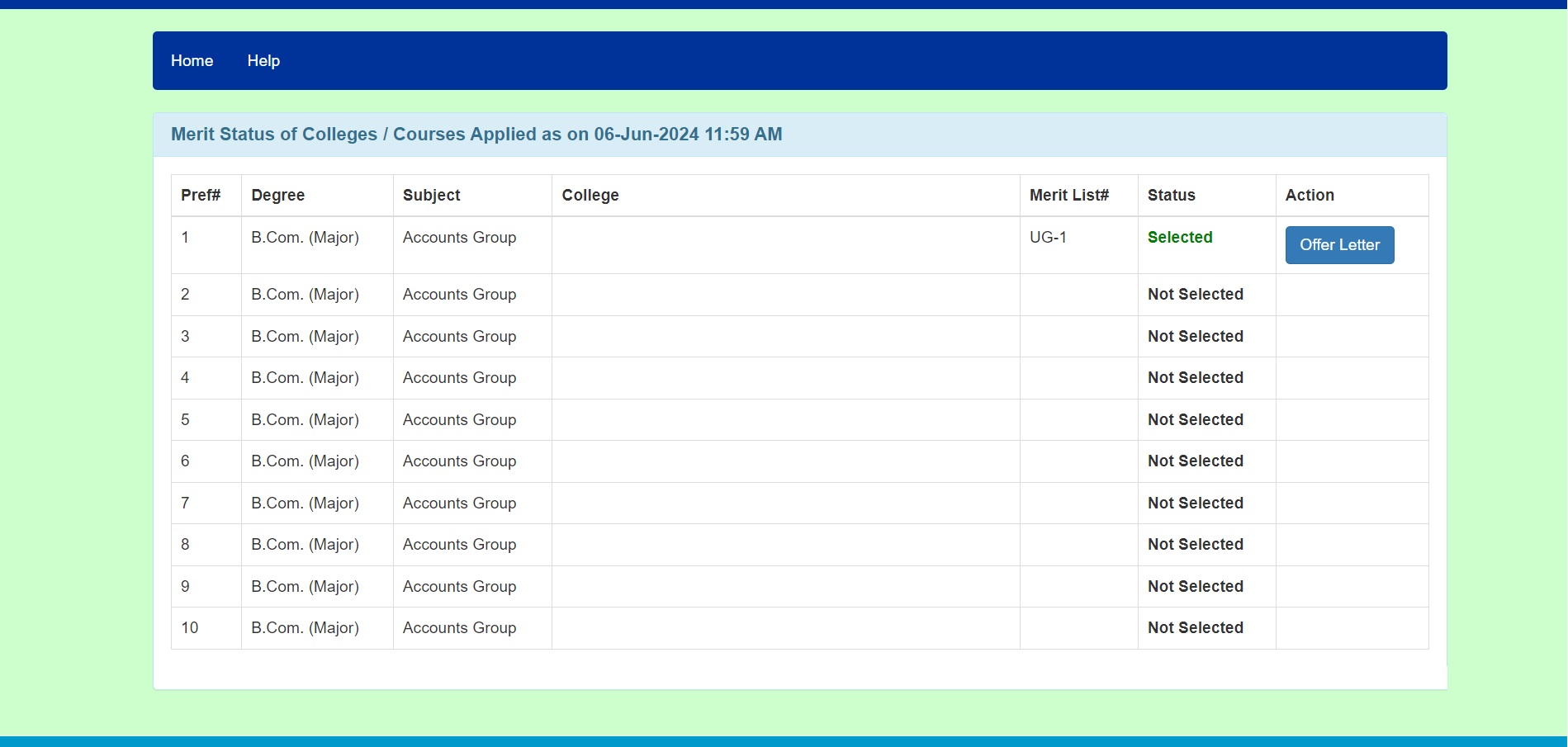Image resolution: width=1568 pixels, height=747 pixels.
Task: Click the Offer Letter button
Action: (1338, 245)
